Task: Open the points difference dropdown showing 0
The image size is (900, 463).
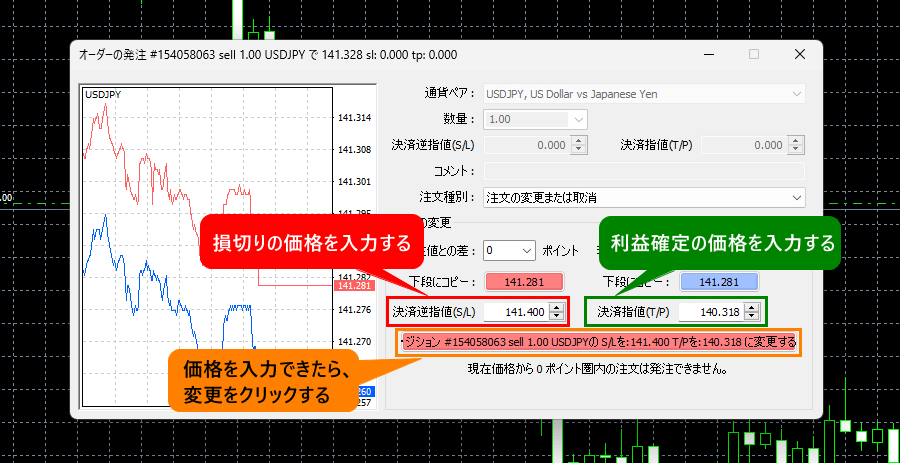Action: 510,251
